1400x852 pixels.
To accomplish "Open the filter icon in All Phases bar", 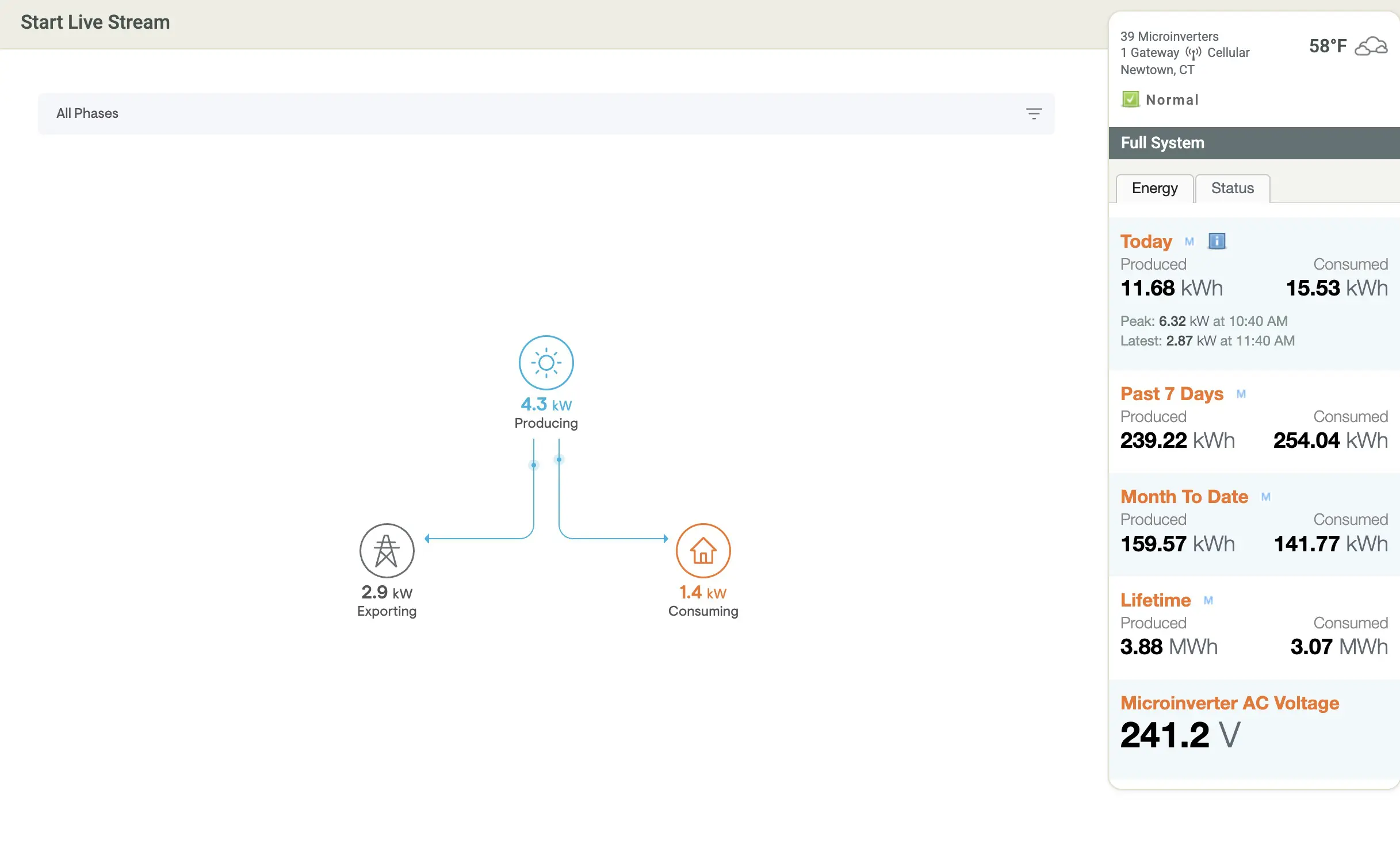I will (x=1034, y=113).
